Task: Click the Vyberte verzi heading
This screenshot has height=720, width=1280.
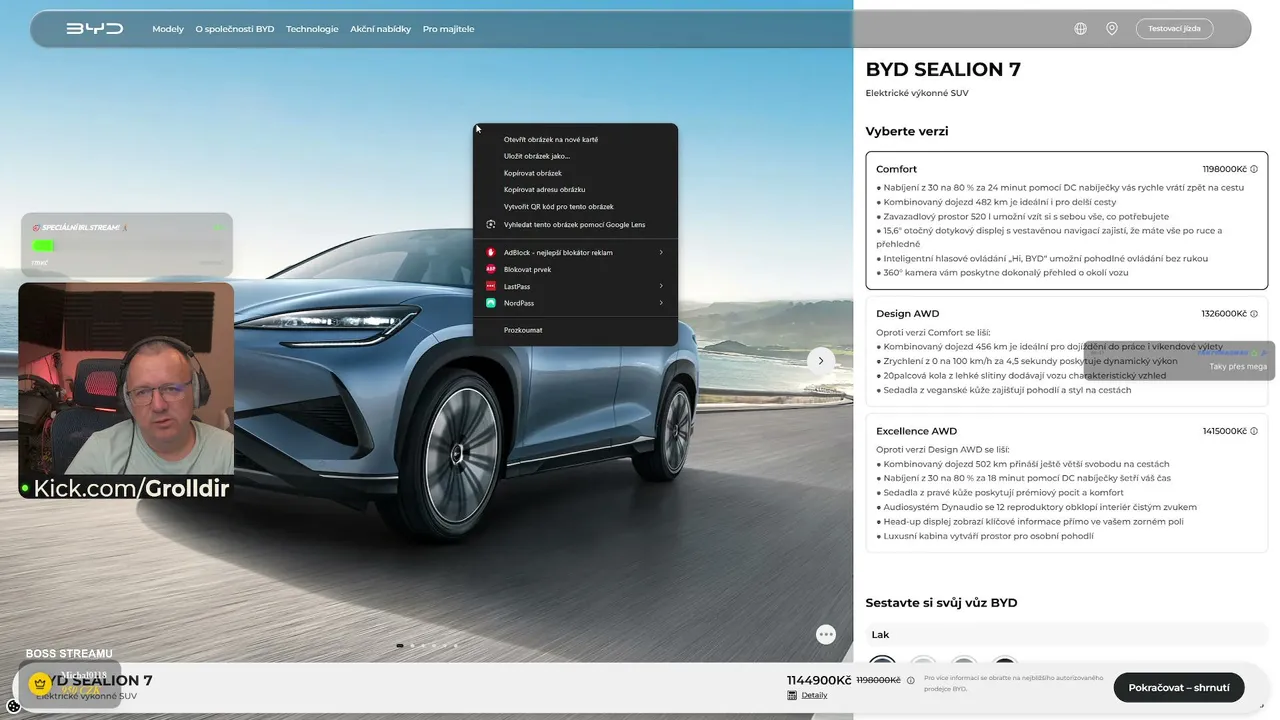Action: (907, 131)
